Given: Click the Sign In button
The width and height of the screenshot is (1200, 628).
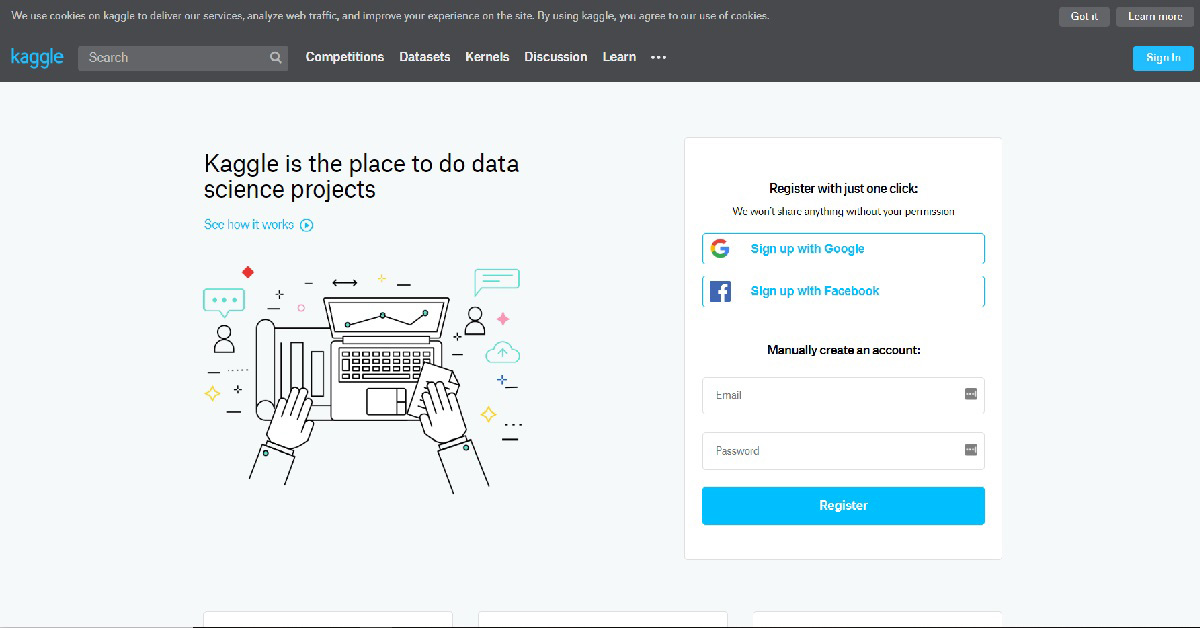Looking at the screenshot, I should click(x=1162, y=57).
